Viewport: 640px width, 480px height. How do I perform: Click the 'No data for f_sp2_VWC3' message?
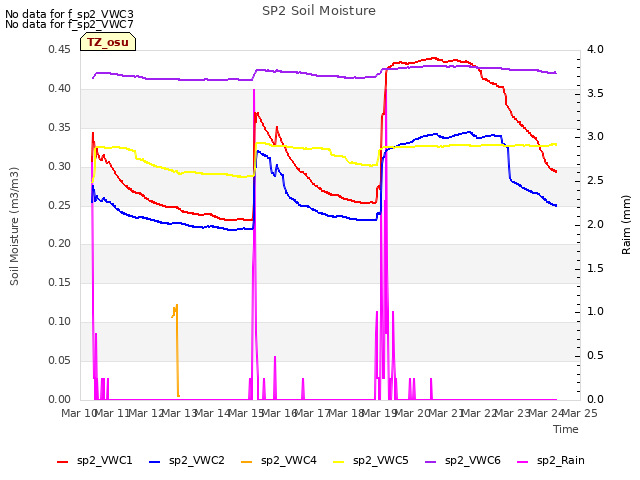click(x=69, y=14)
